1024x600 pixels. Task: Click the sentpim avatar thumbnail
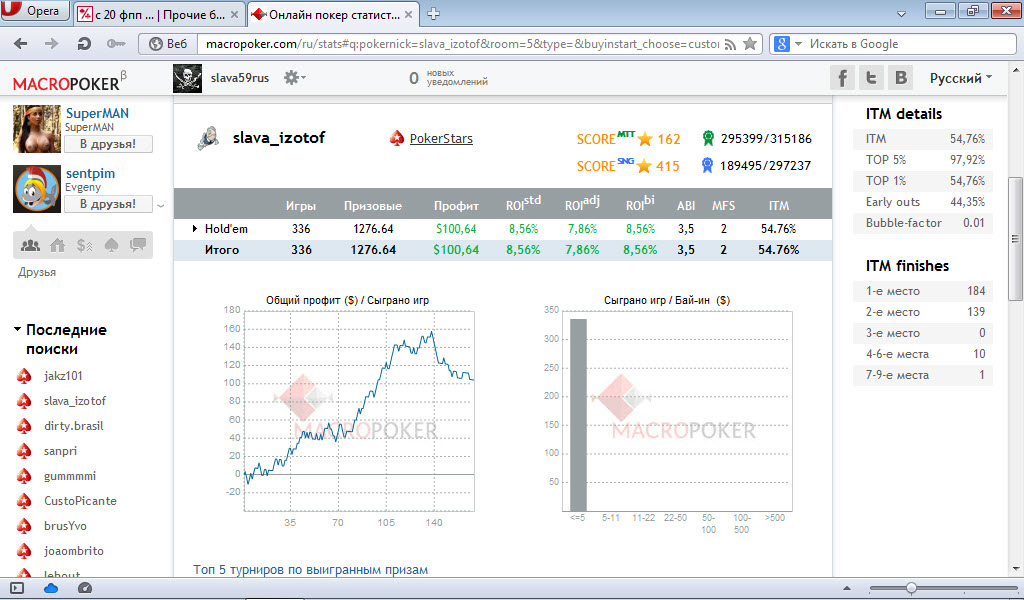point(37,188)
